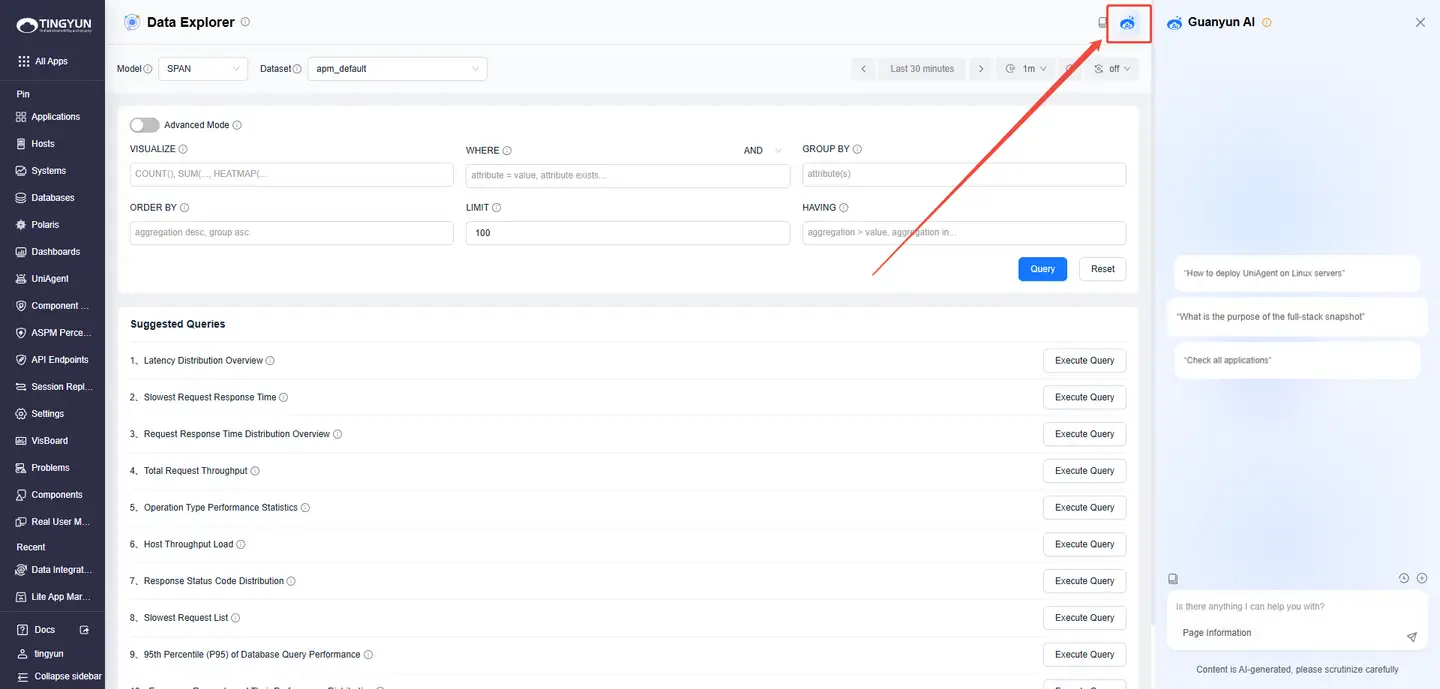Toggle Advanced Mode switch

tap(144, 125)
